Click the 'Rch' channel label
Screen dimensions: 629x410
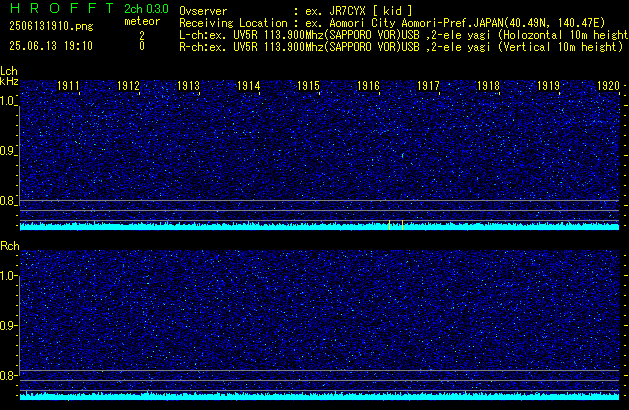click(10, 246)
